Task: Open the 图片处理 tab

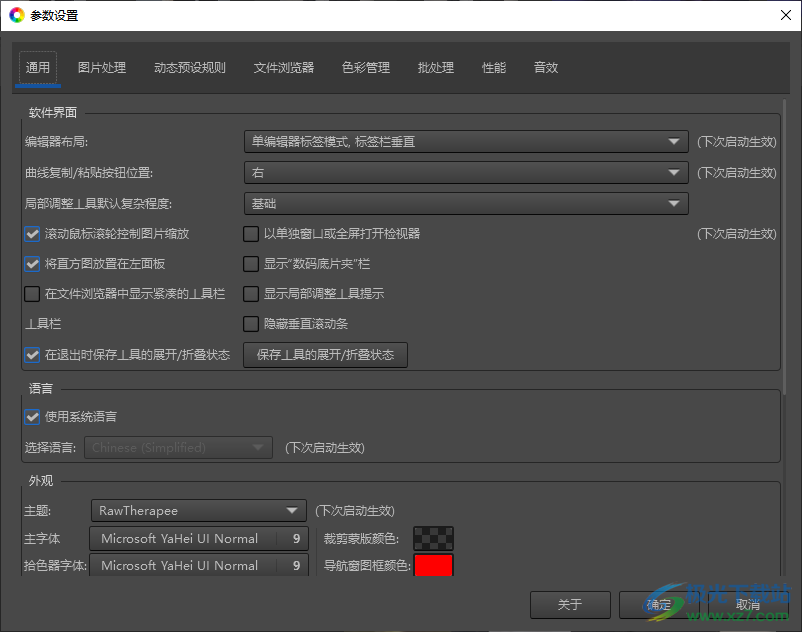Action: pyautogui.click(x=102, y=67)
